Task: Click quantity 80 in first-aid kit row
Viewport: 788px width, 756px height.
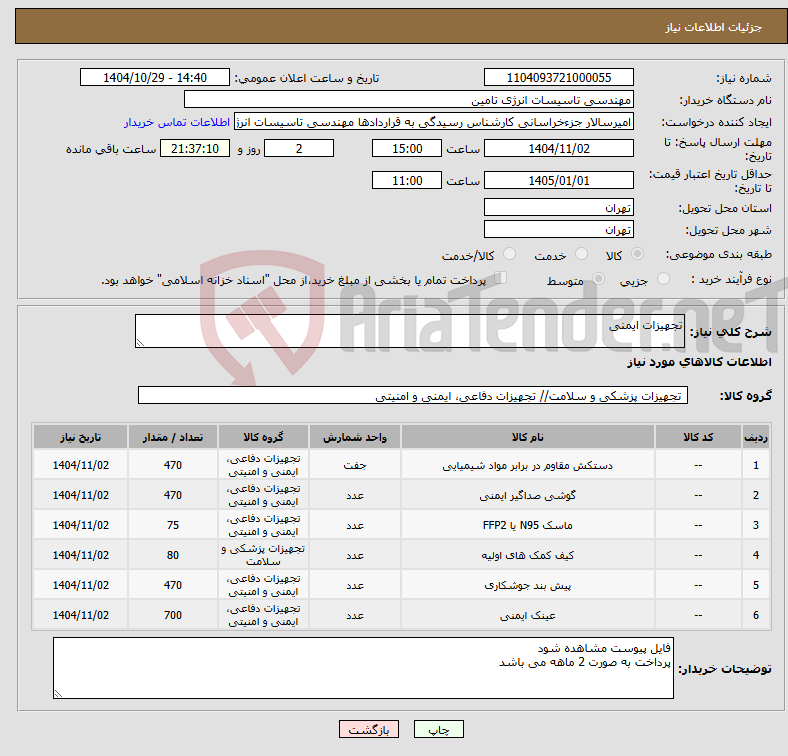Action: (172, 555)
